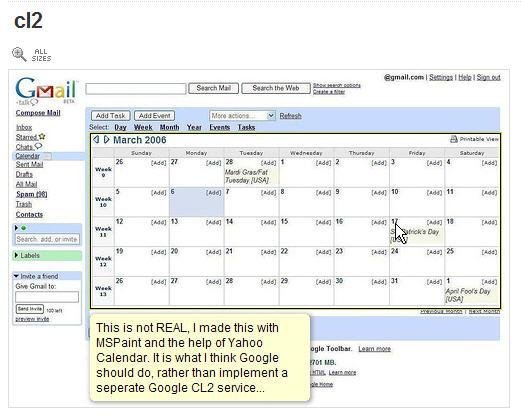Click the Add Task button

click(x=111, y=116)
